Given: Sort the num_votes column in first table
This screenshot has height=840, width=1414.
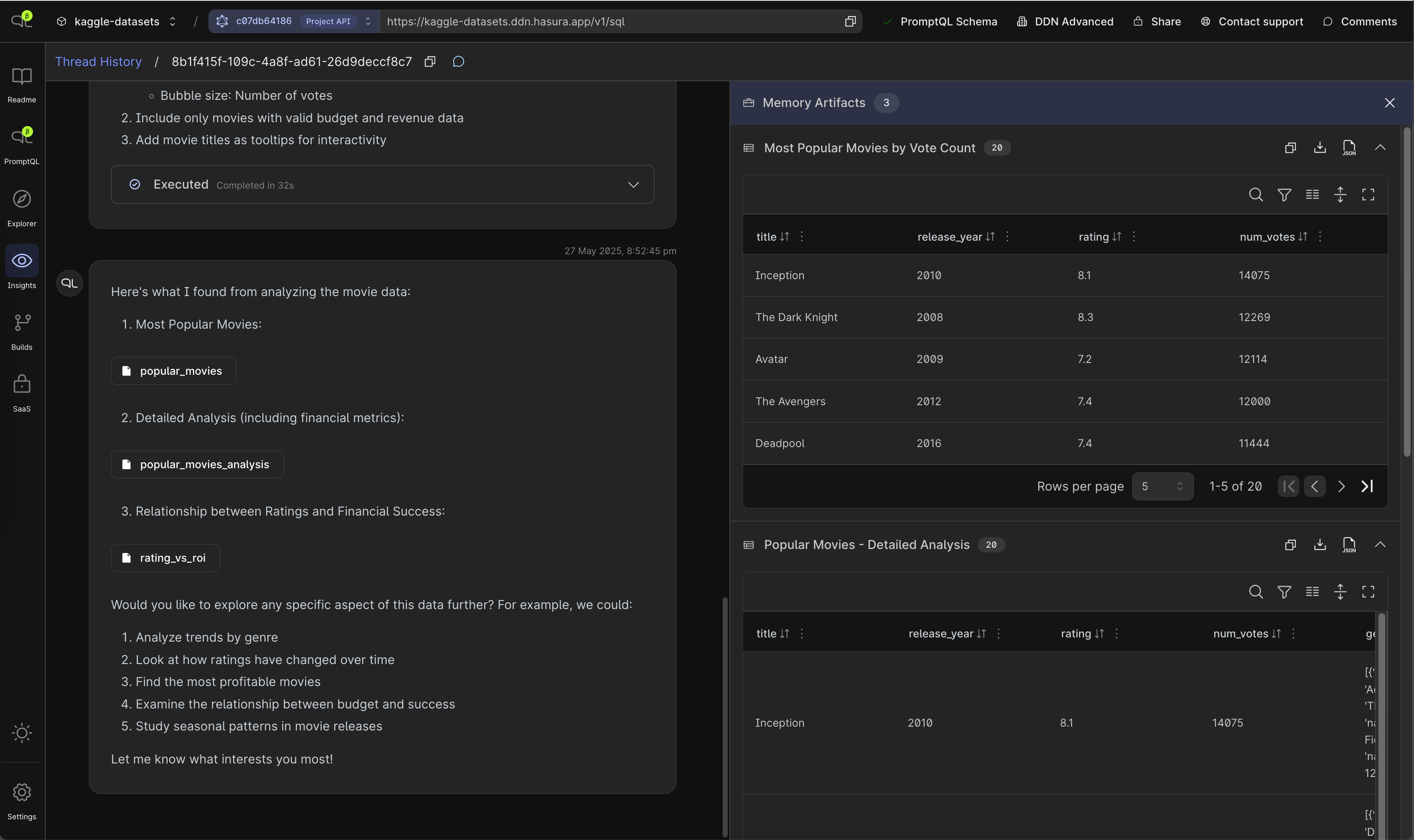Looking at the screenshot, I should (x=1302, y=236).
